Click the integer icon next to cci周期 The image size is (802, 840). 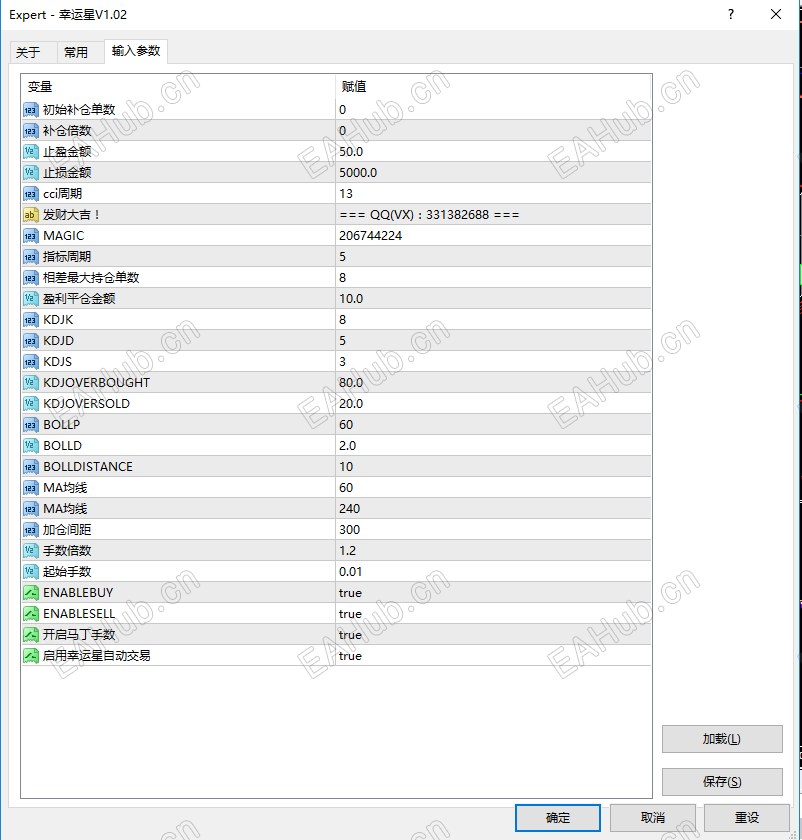[x=31, y=193]
